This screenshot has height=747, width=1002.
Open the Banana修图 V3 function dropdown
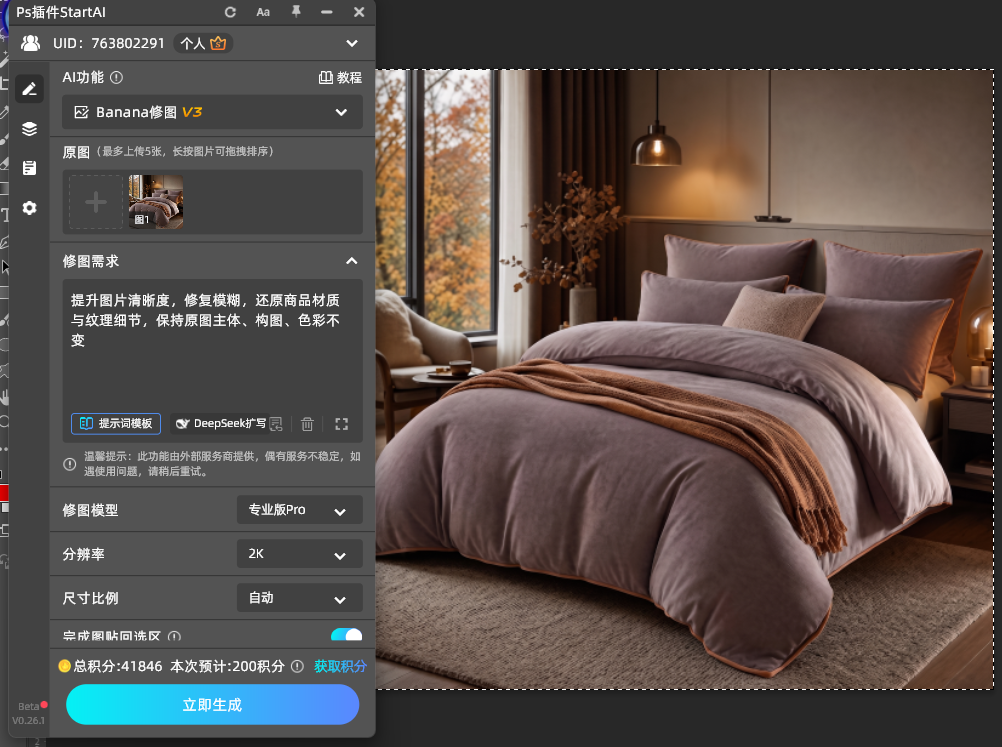tap(212, 112)
